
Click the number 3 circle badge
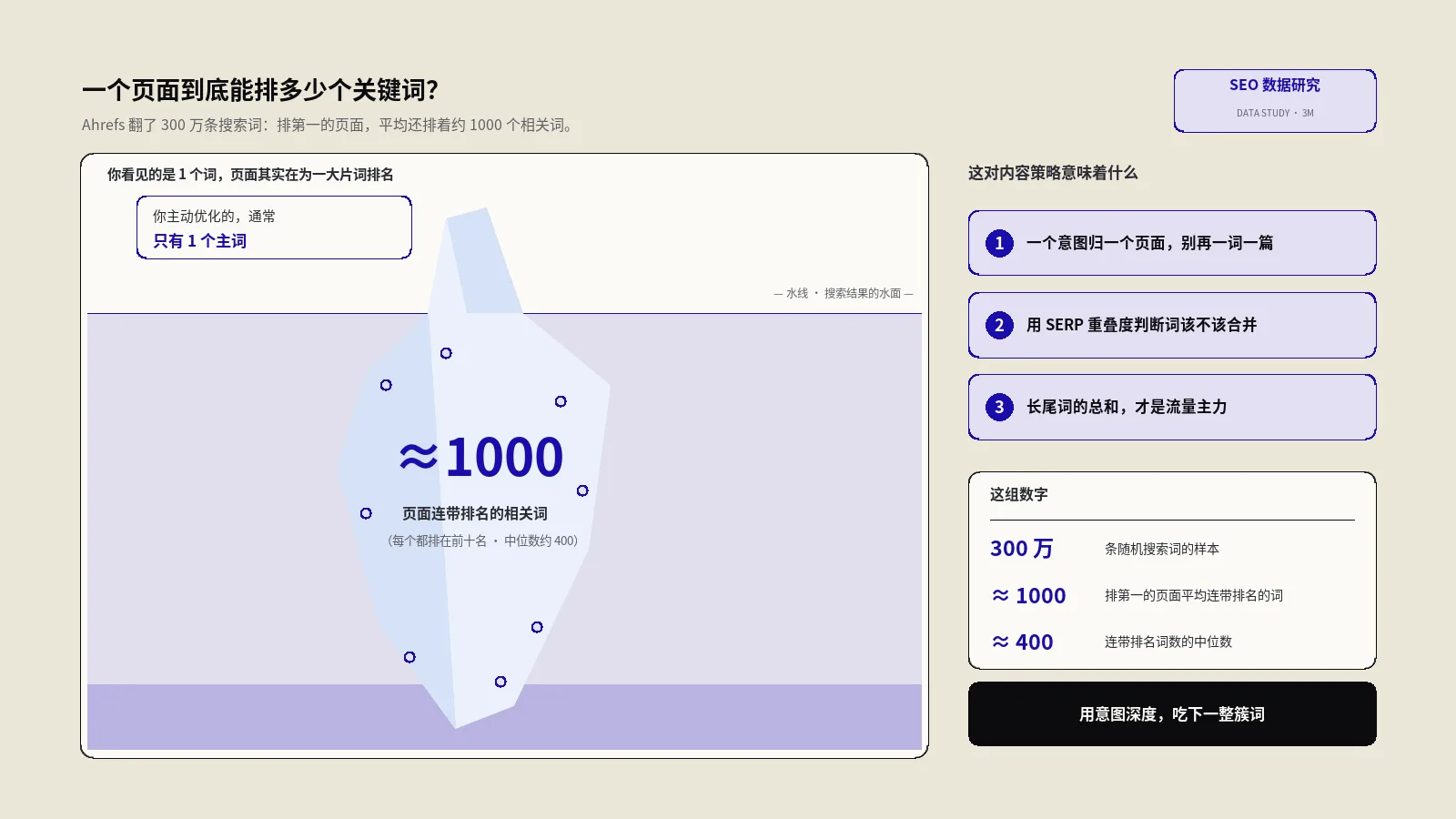(999, 407)
